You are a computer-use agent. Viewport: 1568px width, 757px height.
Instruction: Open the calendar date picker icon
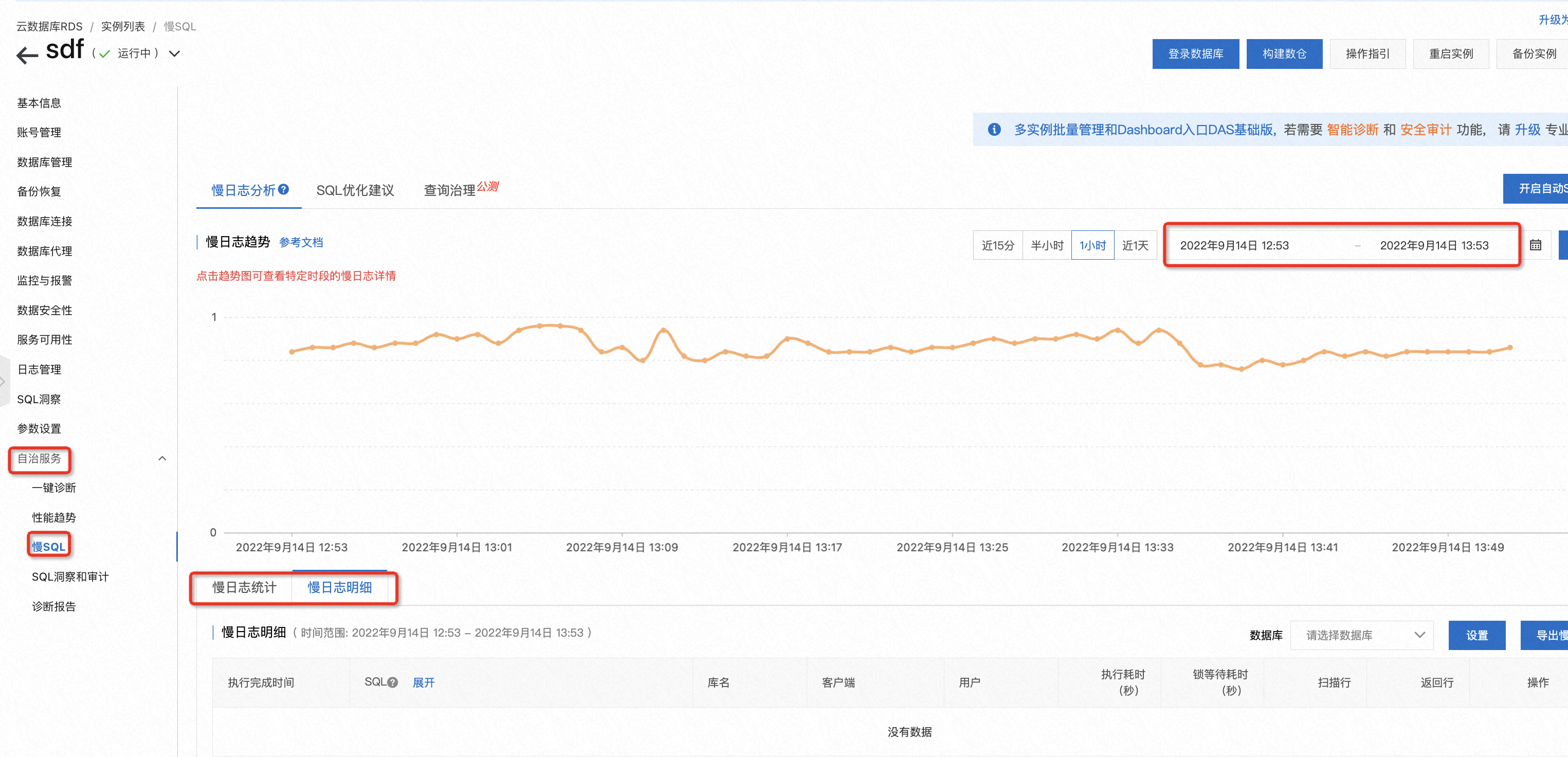point(1535,245)
